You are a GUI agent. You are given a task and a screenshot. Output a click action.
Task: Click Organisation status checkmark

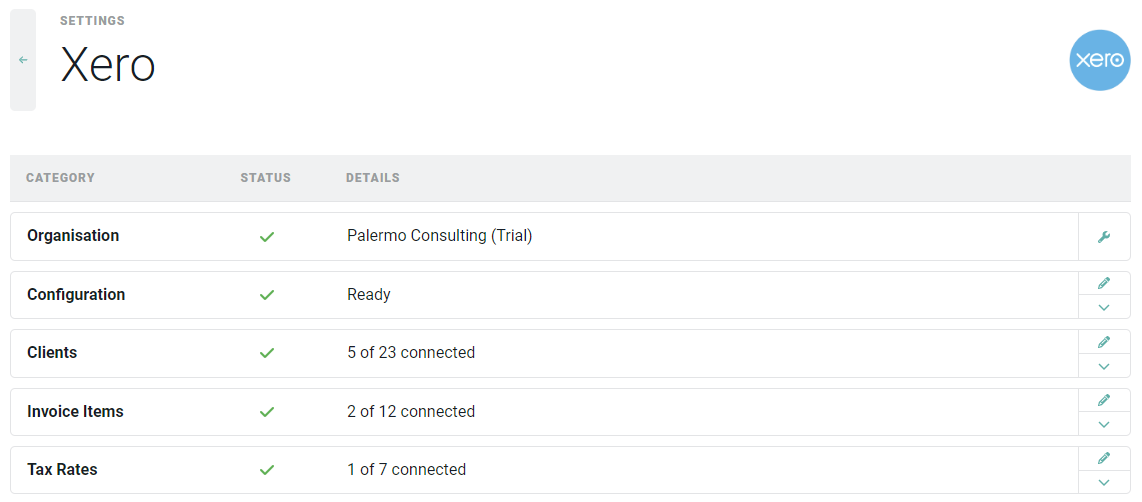tap(266, 237)
